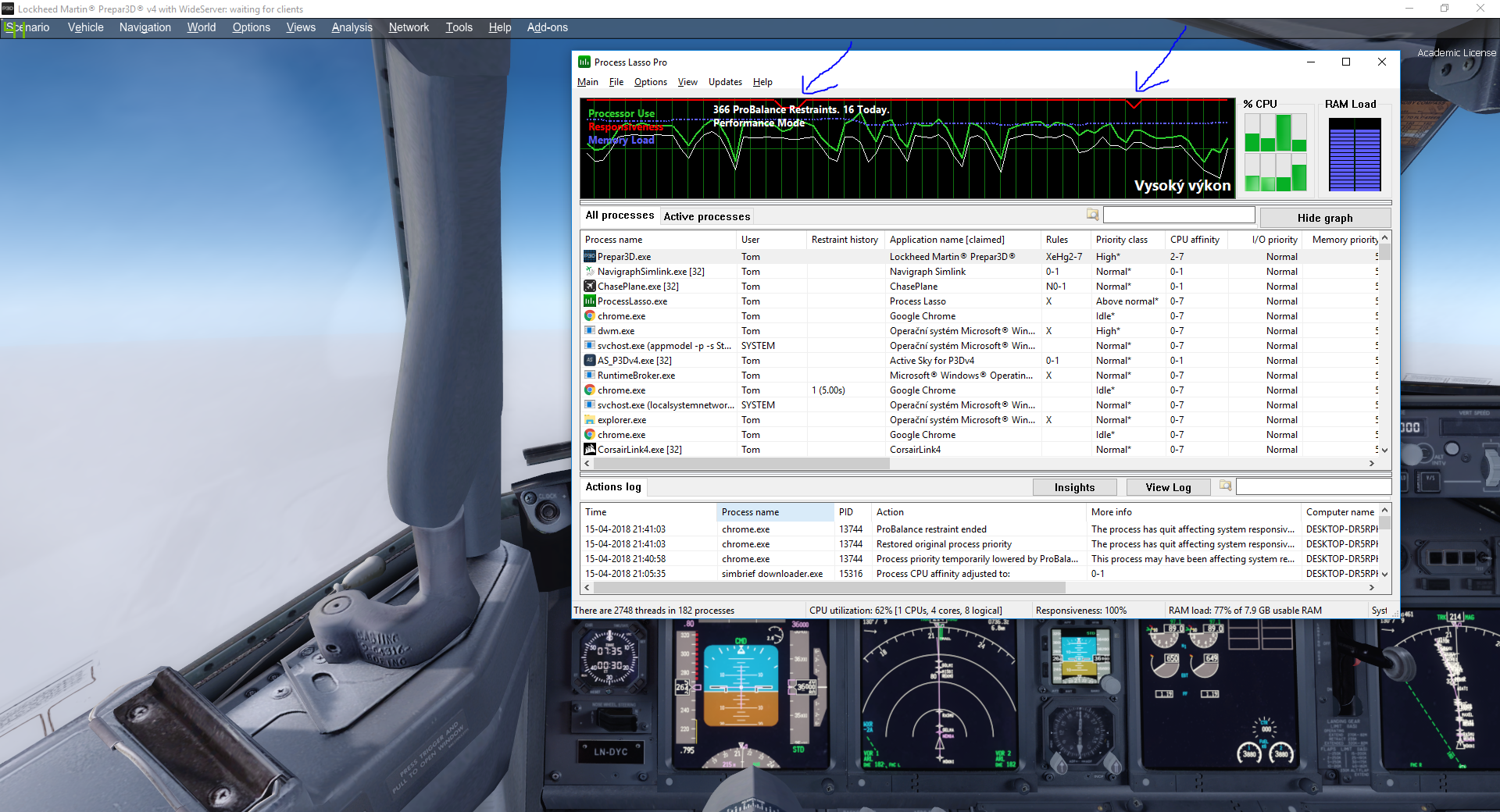Open the Network menu in Prepar3D
Viewport: 1500px width, 812px height.
(409, 27)
